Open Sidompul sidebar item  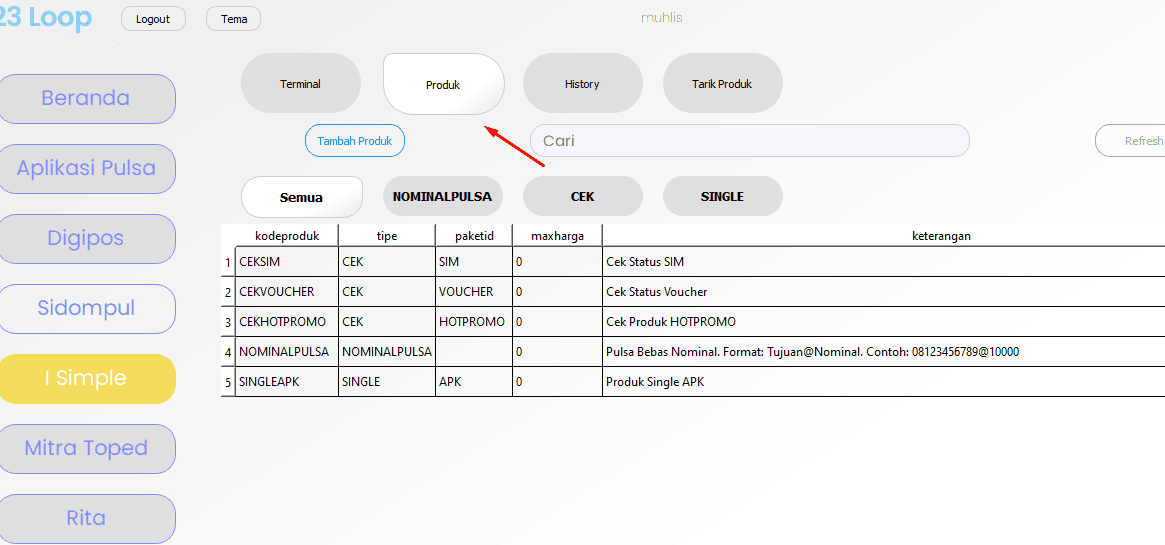pos(86,308)
